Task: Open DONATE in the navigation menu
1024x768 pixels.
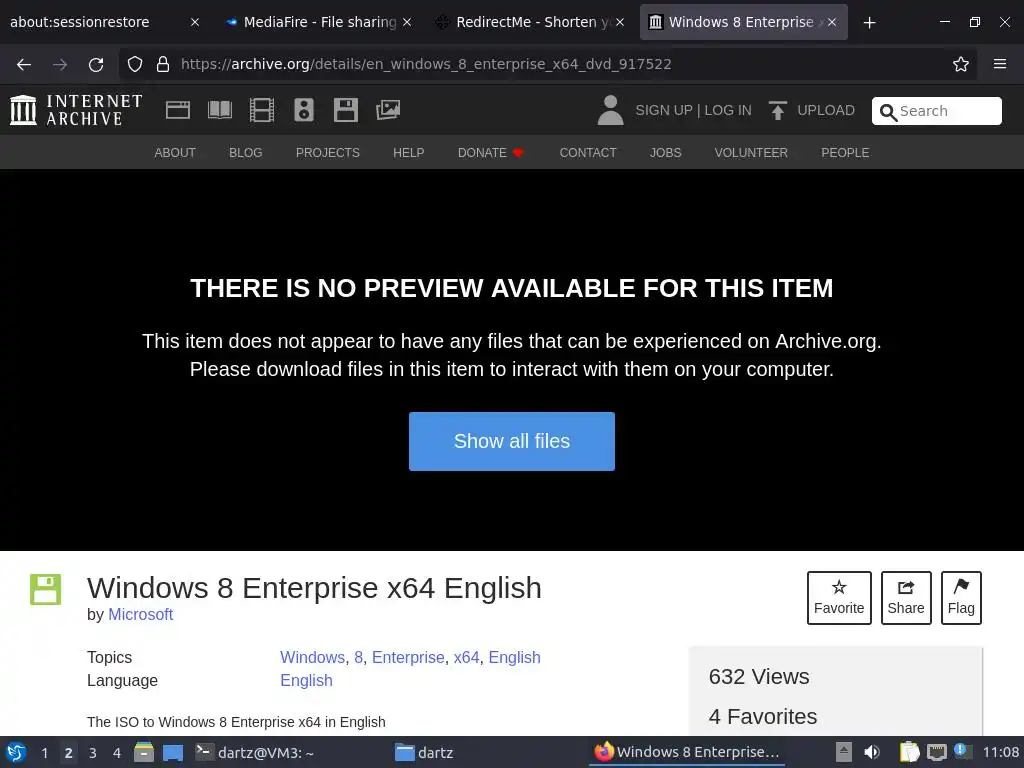Action: tap(490, 153)
